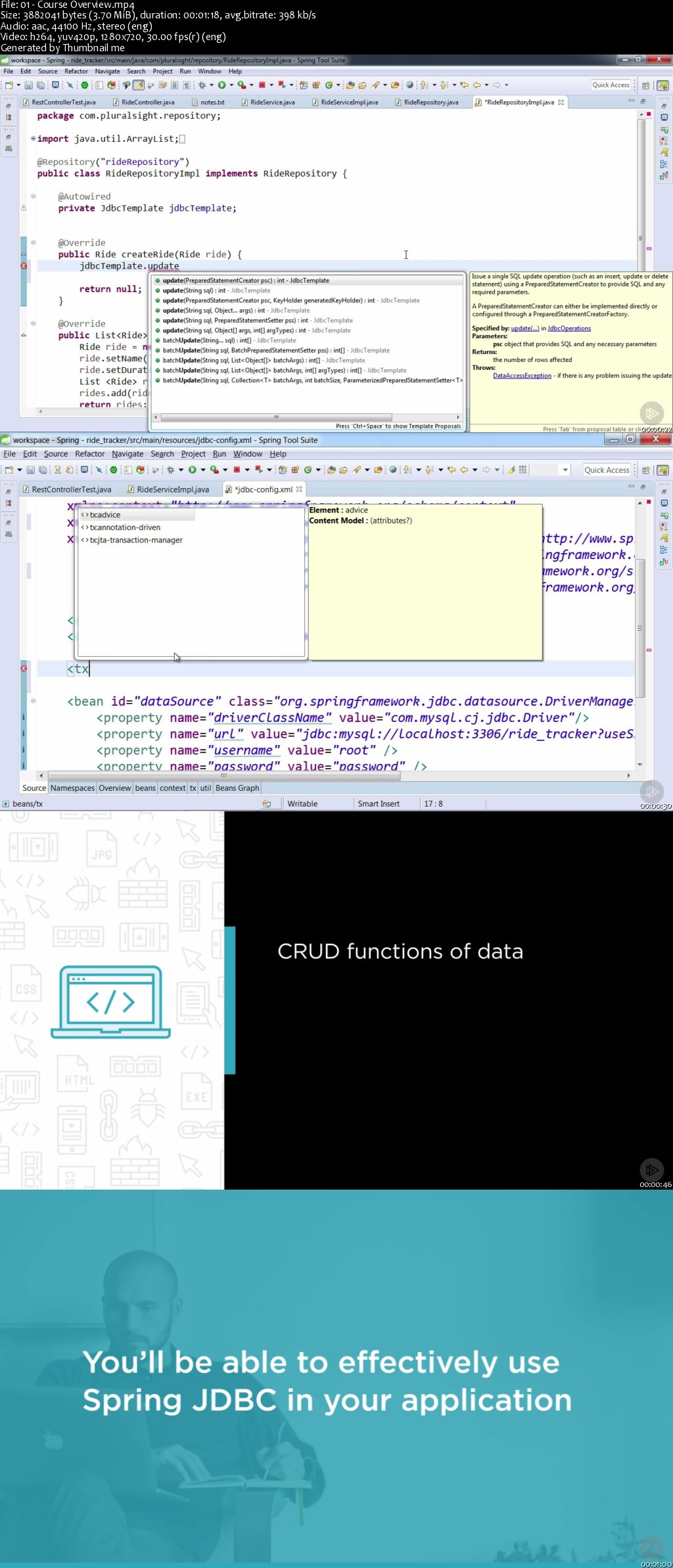Open Window menu in lower STS window
Viewport: 673px width, 1568px height.
click(x=248, y=454)
